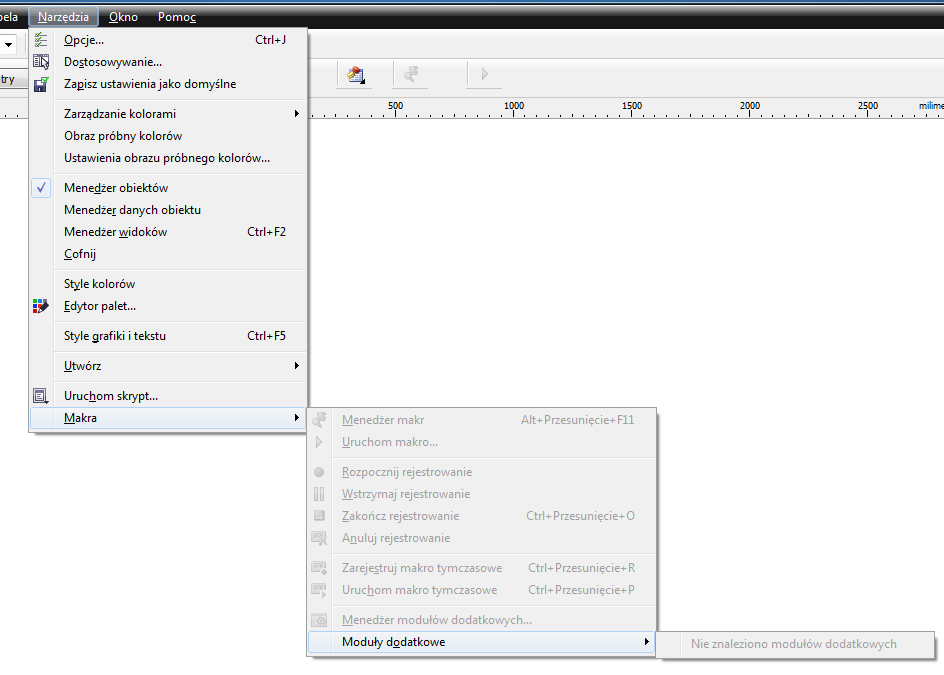The height and width of the screenshot is (675, 944).
Task: Open the Okno menu
Action: (x=123, y=17)
